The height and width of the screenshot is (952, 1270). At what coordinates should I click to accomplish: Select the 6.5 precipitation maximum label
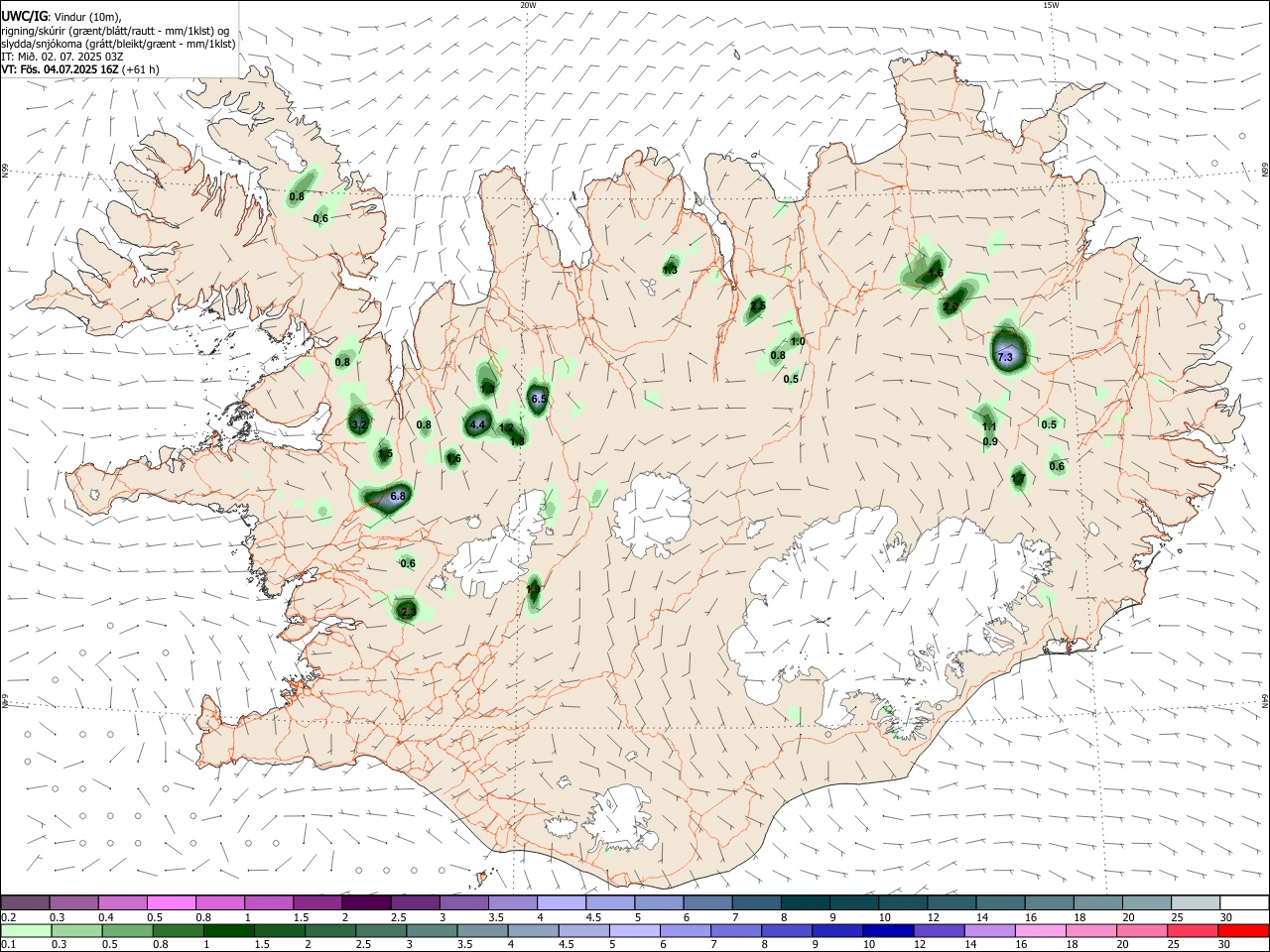[x=539, y=399]
